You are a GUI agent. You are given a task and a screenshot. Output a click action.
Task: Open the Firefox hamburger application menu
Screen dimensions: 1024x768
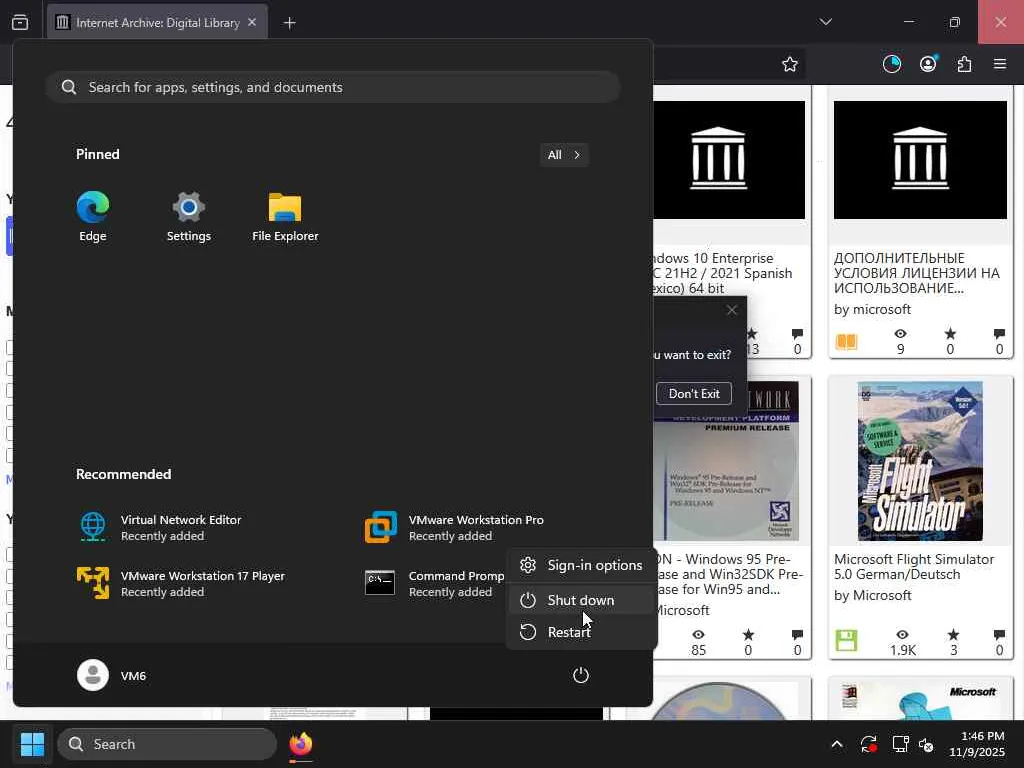pyautogui.click(x=1000, y=64)
